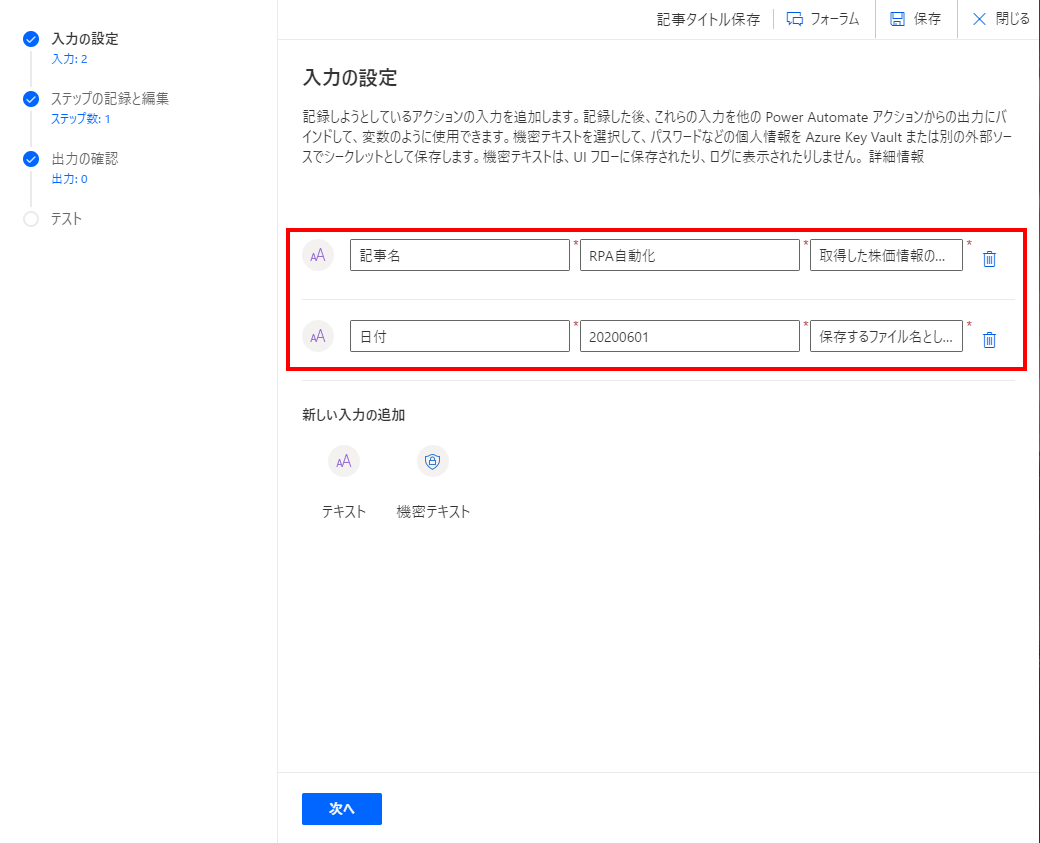Click the X icon beside 閉じる
1040x843 pixels.
979,19
